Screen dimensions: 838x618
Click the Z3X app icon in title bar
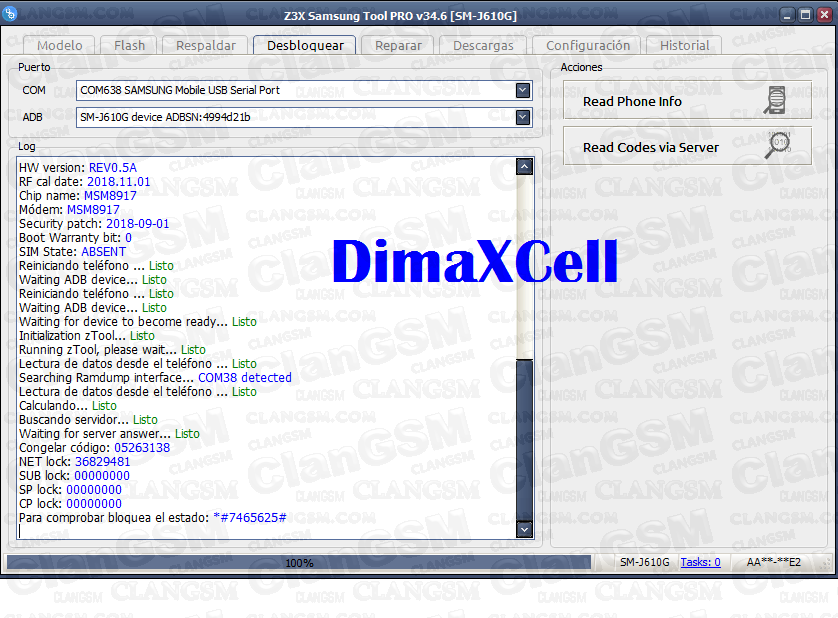pos(10,13)
